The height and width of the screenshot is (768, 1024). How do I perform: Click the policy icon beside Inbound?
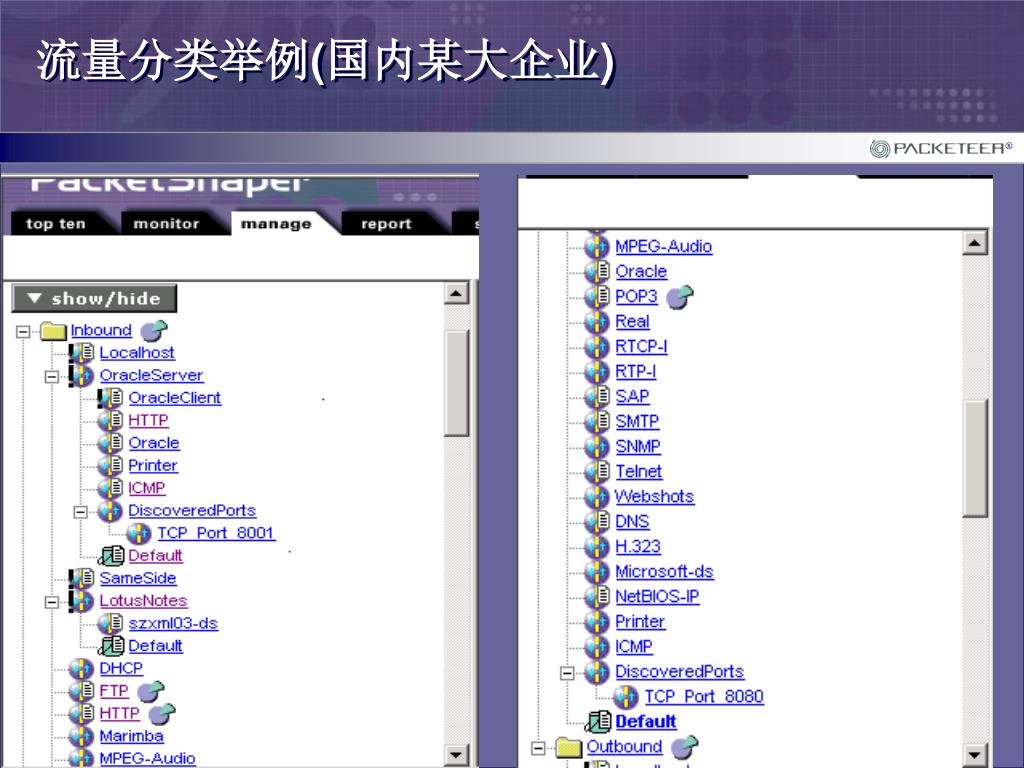(x=153, y=330)
